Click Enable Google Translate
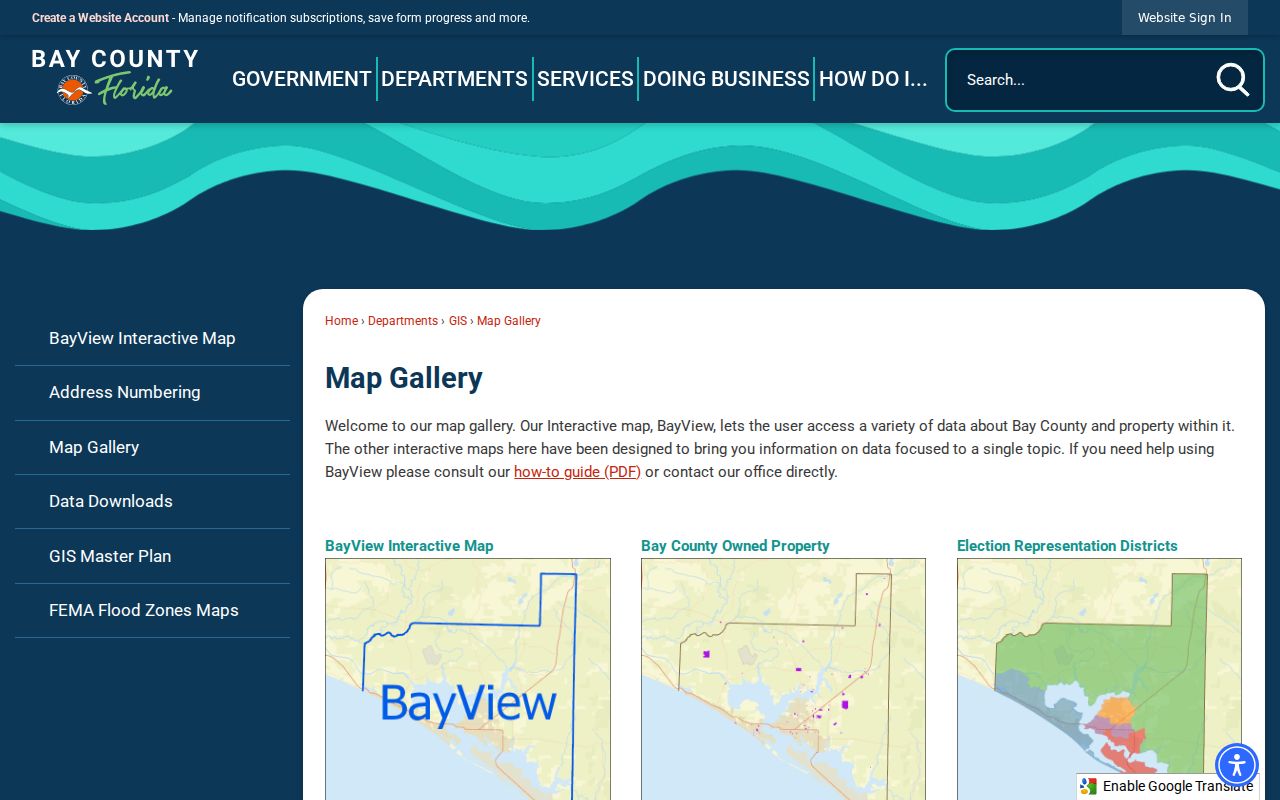Image resolution: width=1280 pixels, height=800 pixels. (1177, 787)
